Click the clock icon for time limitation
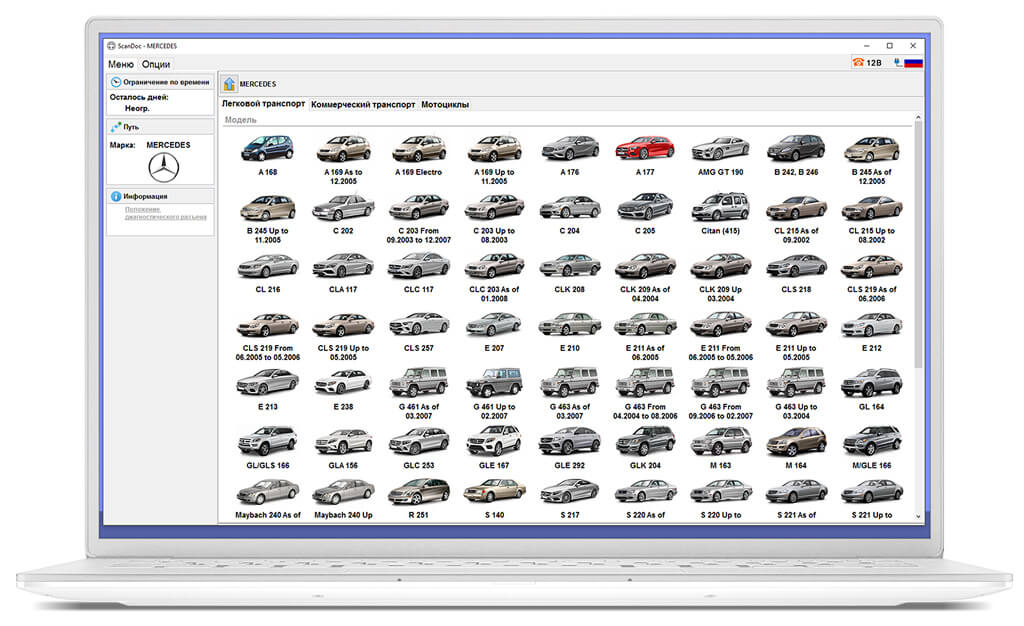The height and width of the screenshot is (626, 1024). pyautogui.click(x=116, y=82)
